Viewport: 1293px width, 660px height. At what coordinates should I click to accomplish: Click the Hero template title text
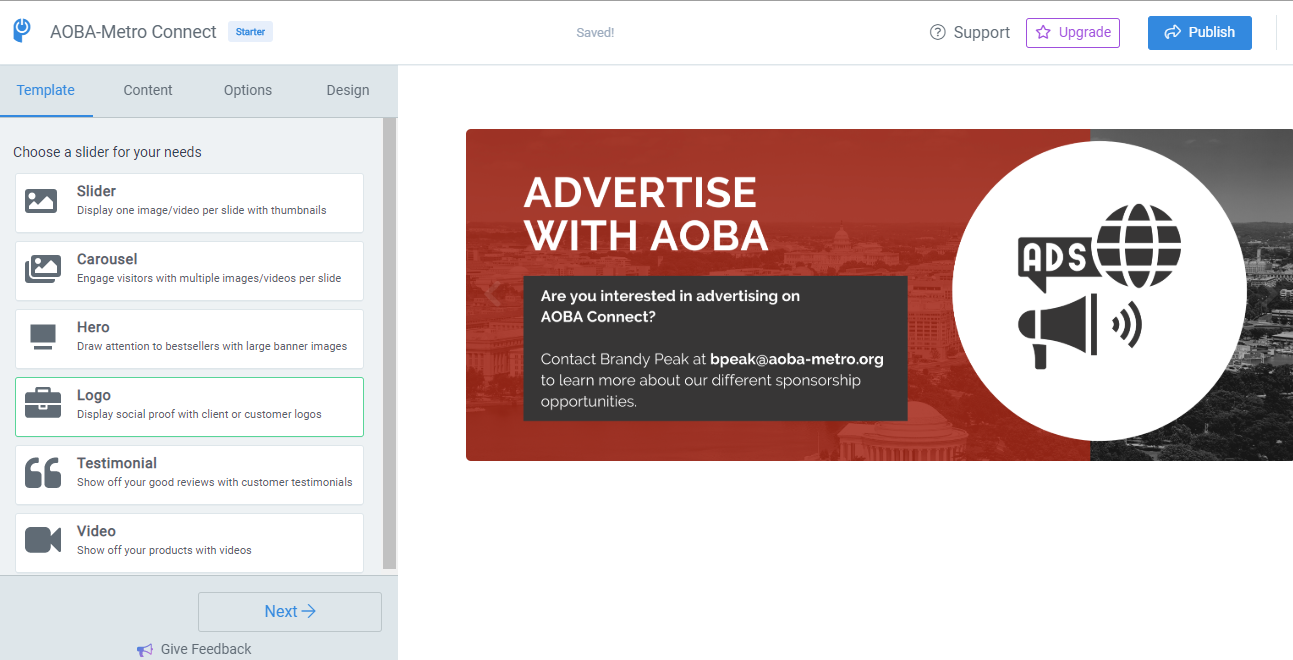coord(93,327)
